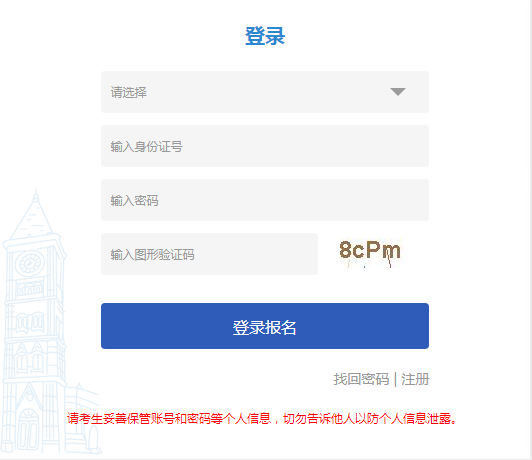532x460 pixels.
Task: Click the small building beside tower base
Action: pyautogui.click(x=82, y=419)
